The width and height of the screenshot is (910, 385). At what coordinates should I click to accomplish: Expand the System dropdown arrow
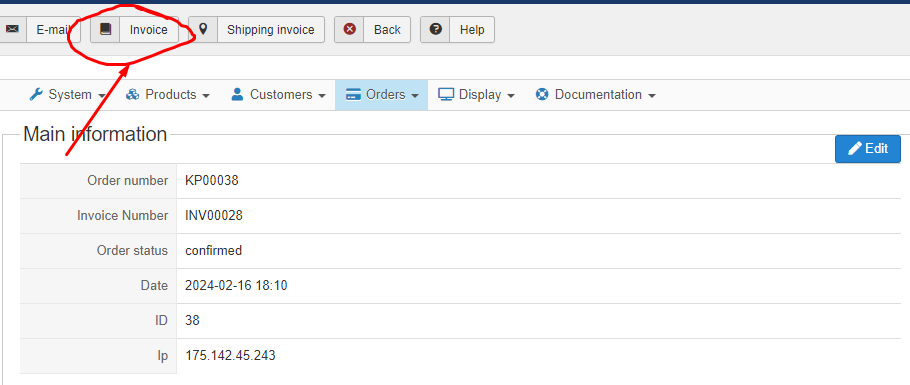[x=102, y=96]
